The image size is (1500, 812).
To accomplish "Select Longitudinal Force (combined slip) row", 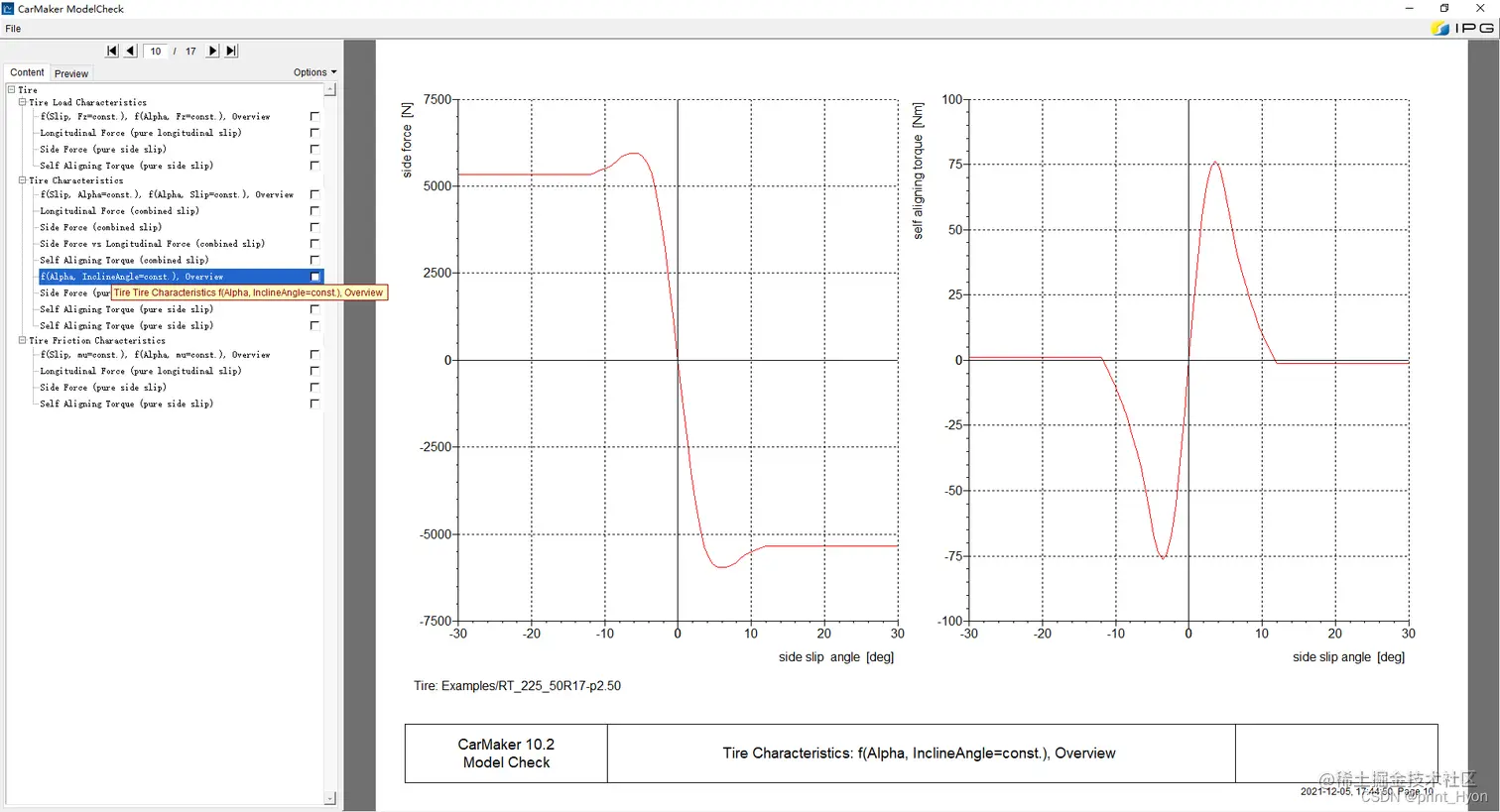I will pos(119,210).
